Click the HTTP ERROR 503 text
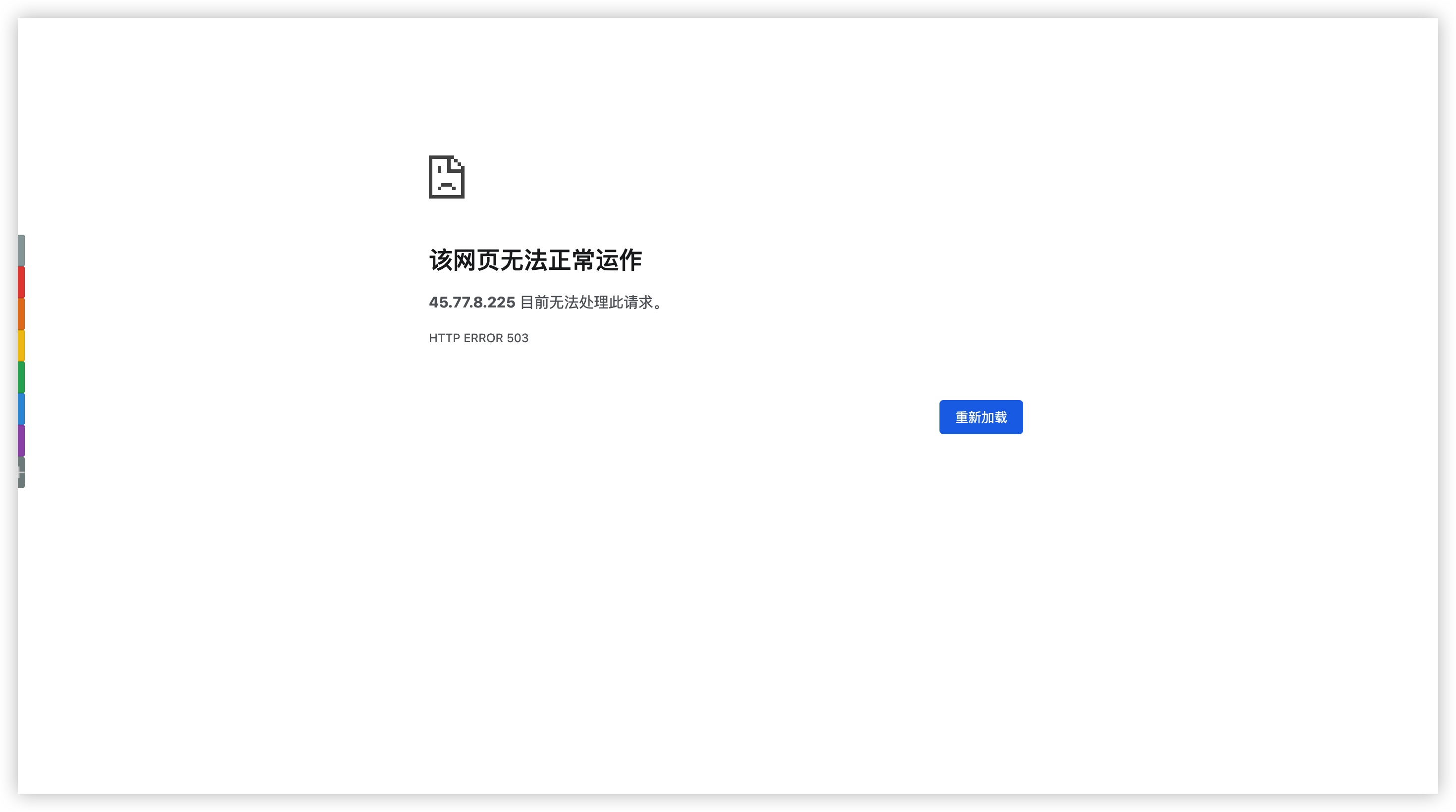Screen dimensions: 1456x812 478,338
